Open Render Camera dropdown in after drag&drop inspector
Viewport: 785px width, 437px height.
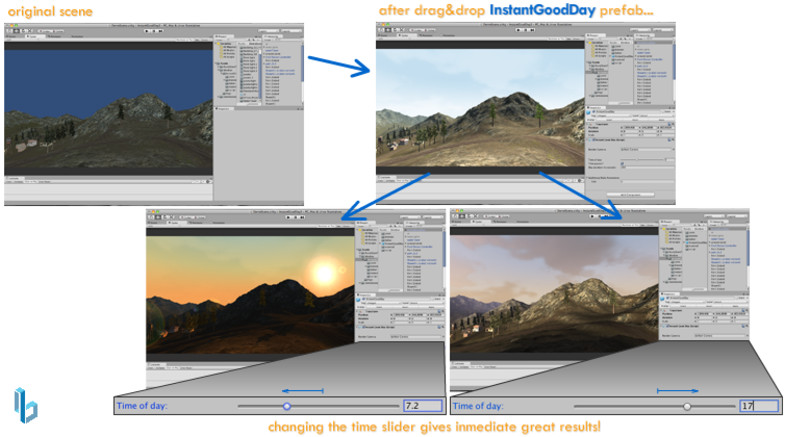click(x=646, y=149)
